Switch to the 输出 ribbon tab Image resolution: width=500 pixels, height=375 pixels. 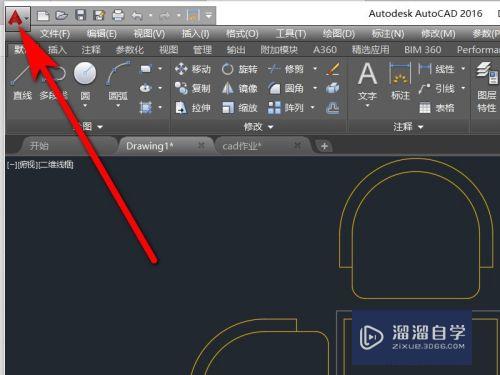click(x=236, y=50)
